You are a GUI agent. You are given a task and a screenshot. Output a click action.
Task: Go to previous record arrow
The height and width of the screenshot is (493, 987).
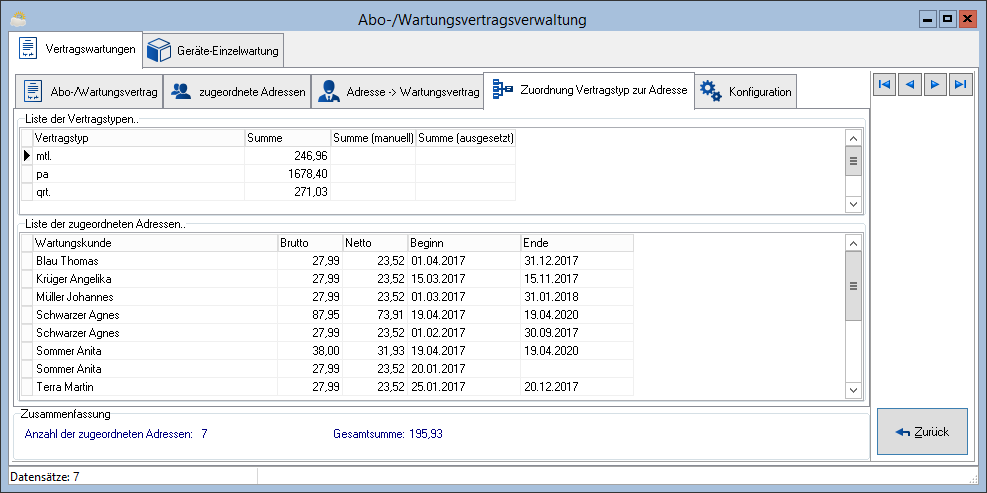coord(910,84)
